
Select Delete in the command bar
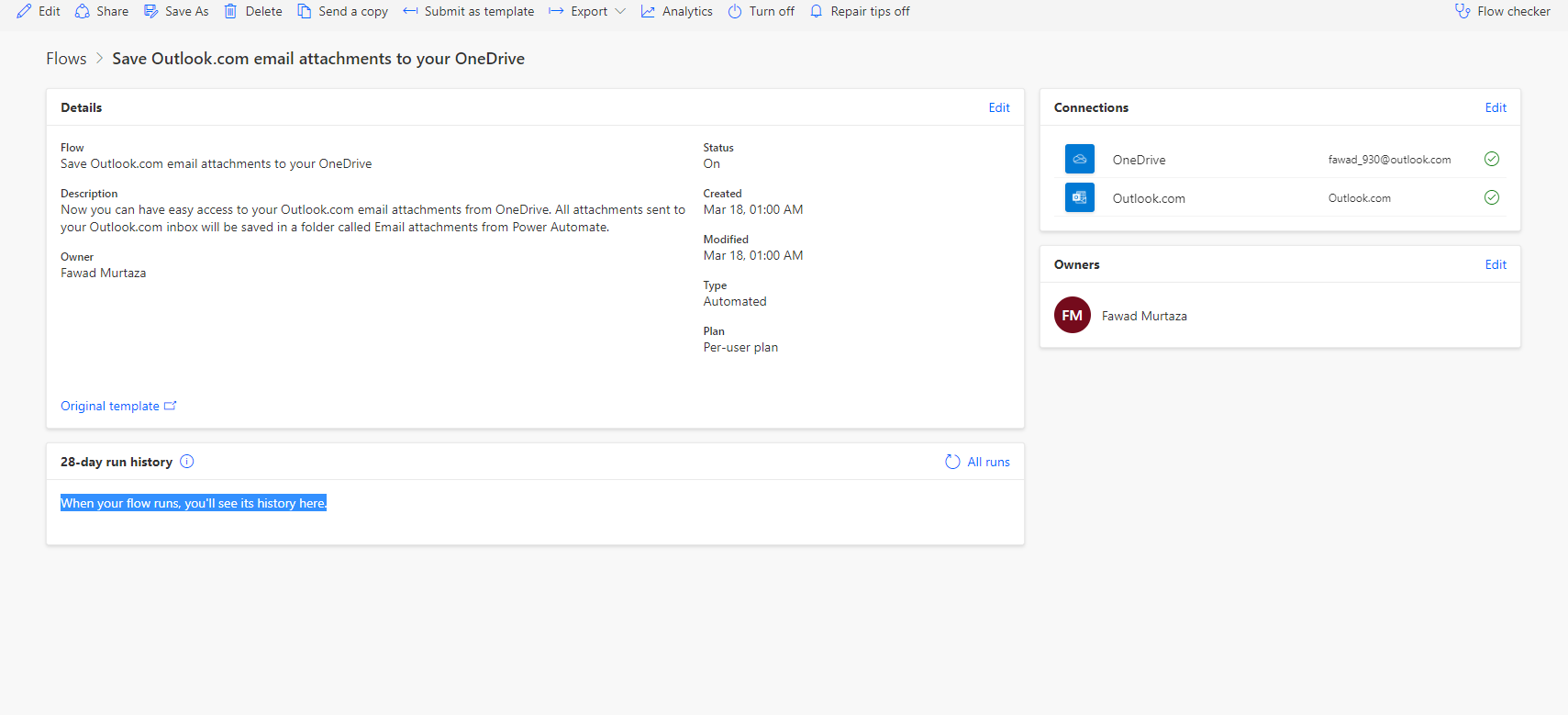click(x=253, y=11)
